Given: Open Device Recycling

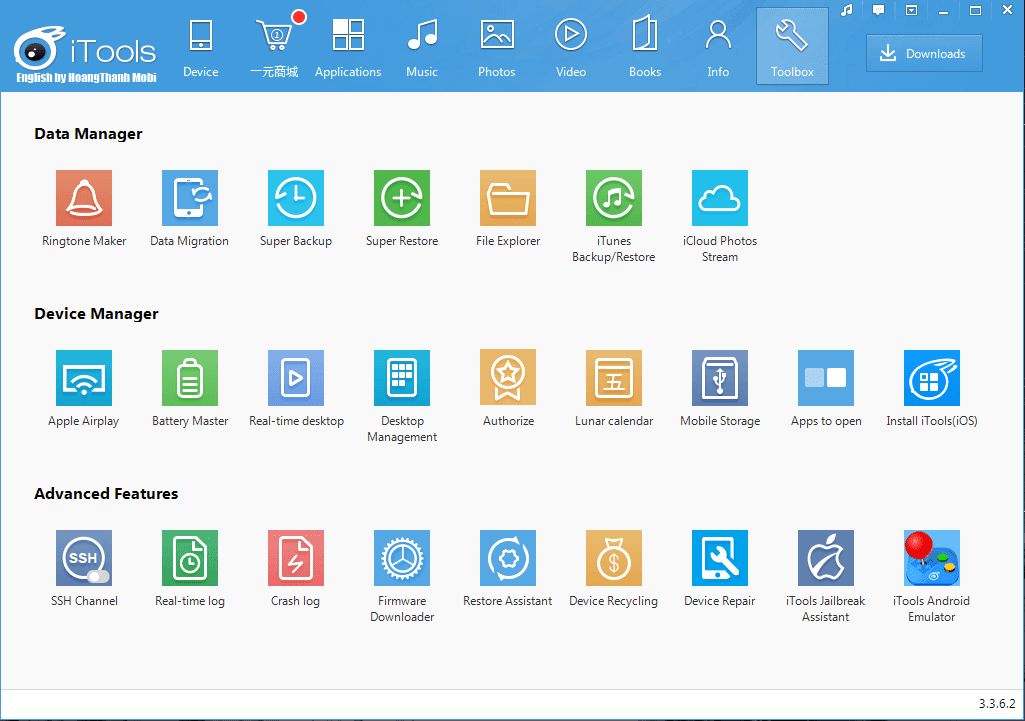Looking at the screenshot, I should (614, 558).
